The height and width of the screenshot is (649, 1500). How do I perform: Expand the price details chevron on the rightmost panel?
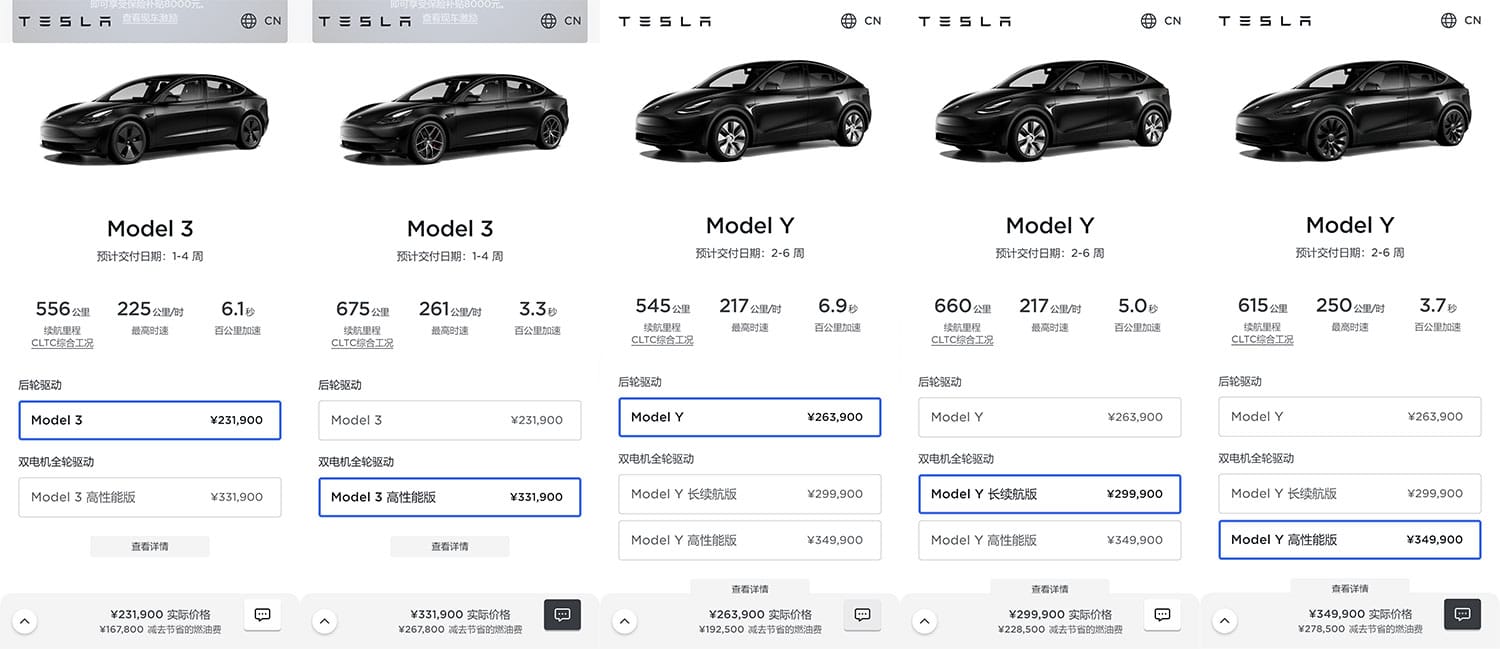[1224, 620]
